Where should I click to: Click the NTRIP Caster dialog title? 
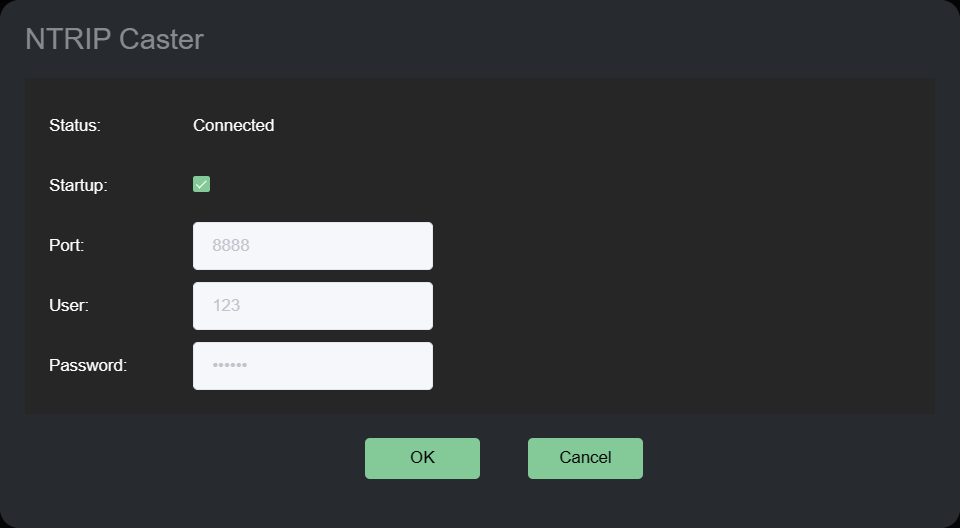pyautogui.click(x=114, y=39)
